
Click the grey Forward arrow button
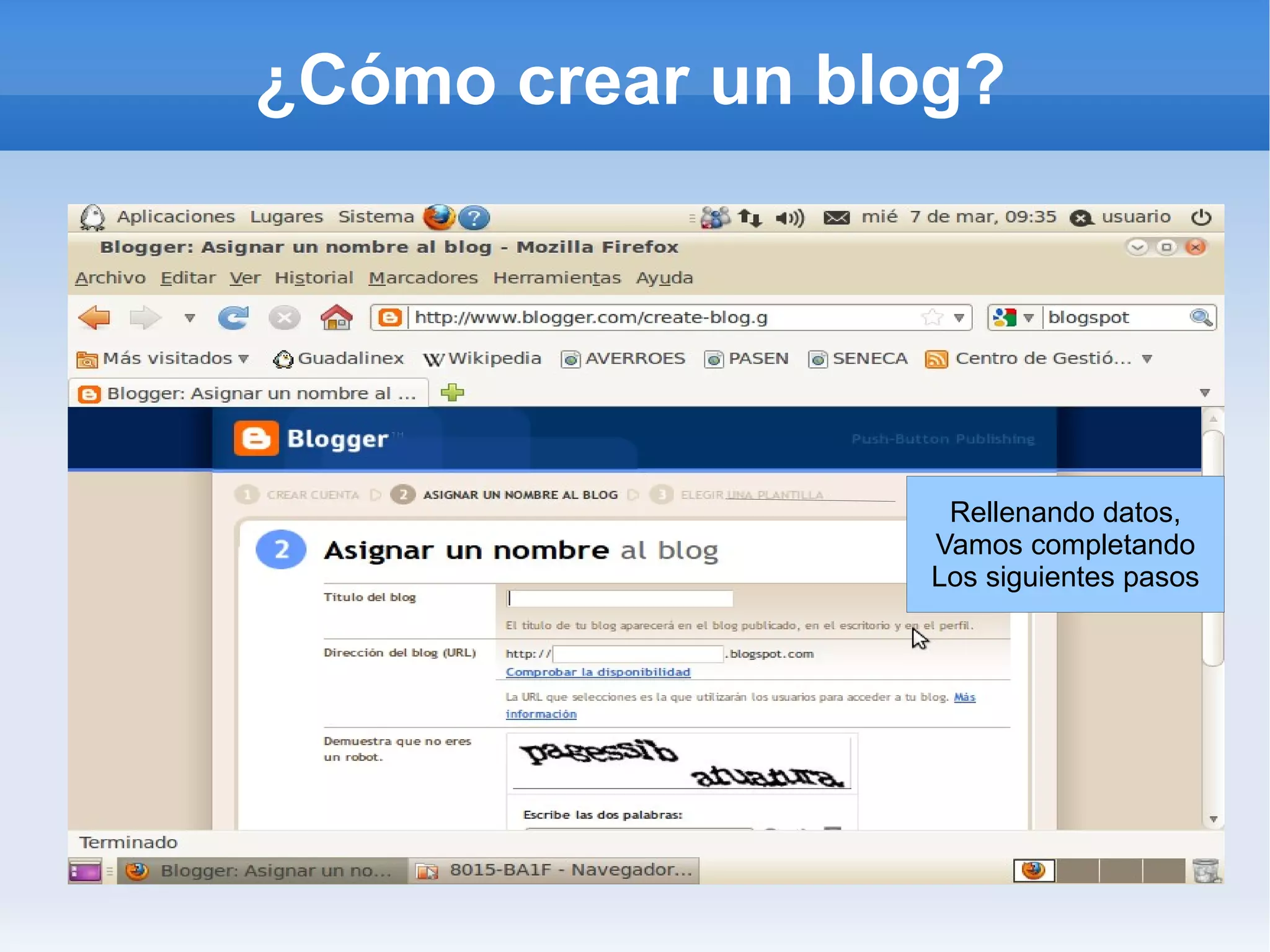coord(145,318)
